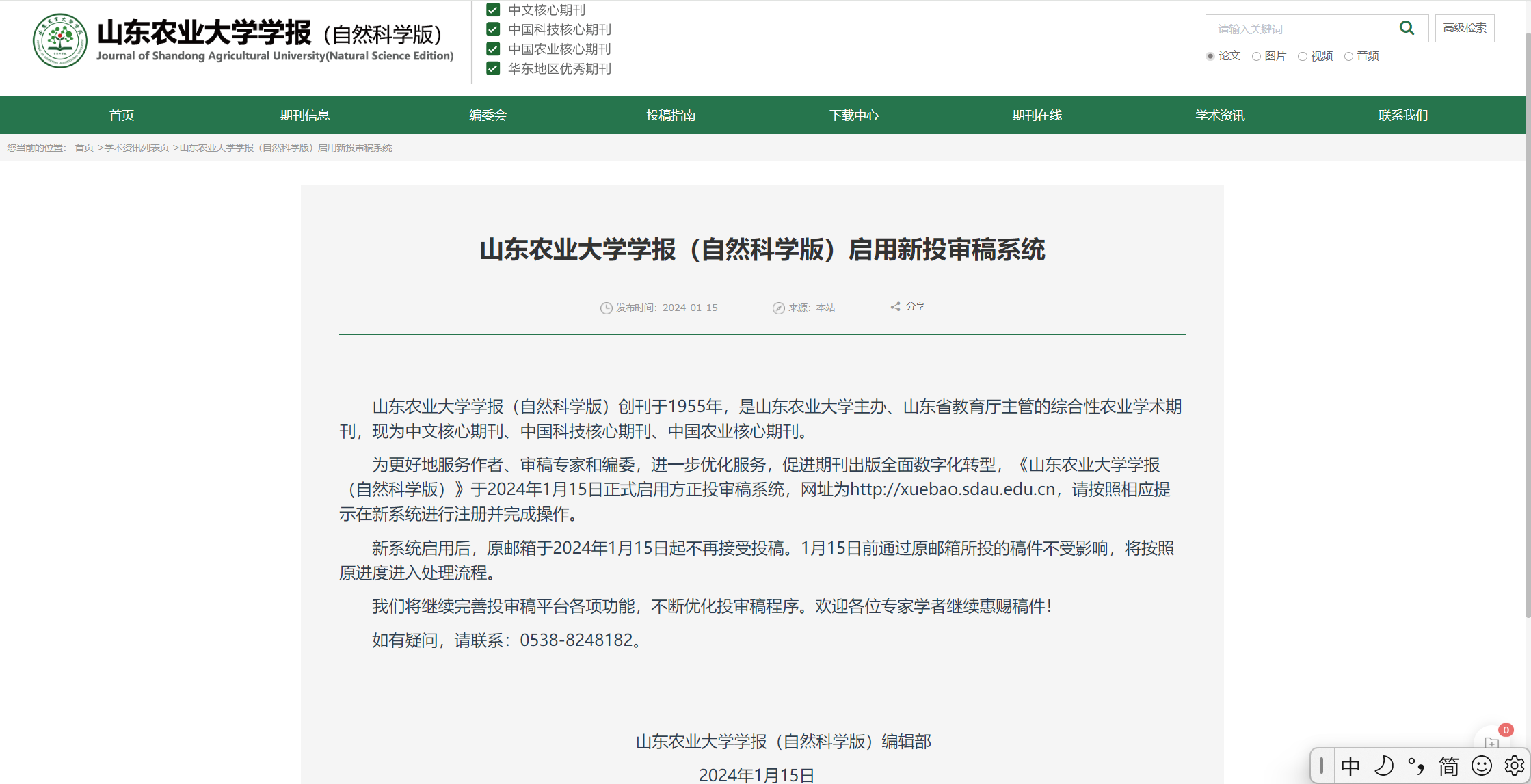
Task: Click the journal logo emblem
Action: 60,41
